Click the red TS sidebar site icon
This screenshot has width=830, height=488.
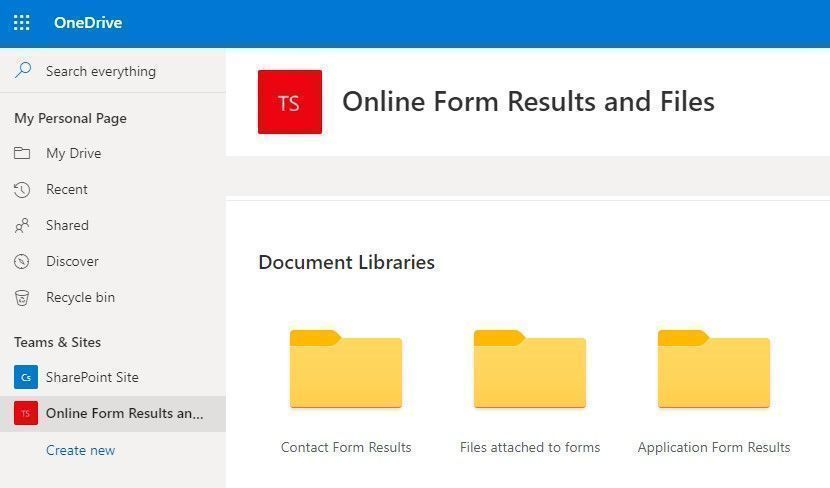point(26,413)
